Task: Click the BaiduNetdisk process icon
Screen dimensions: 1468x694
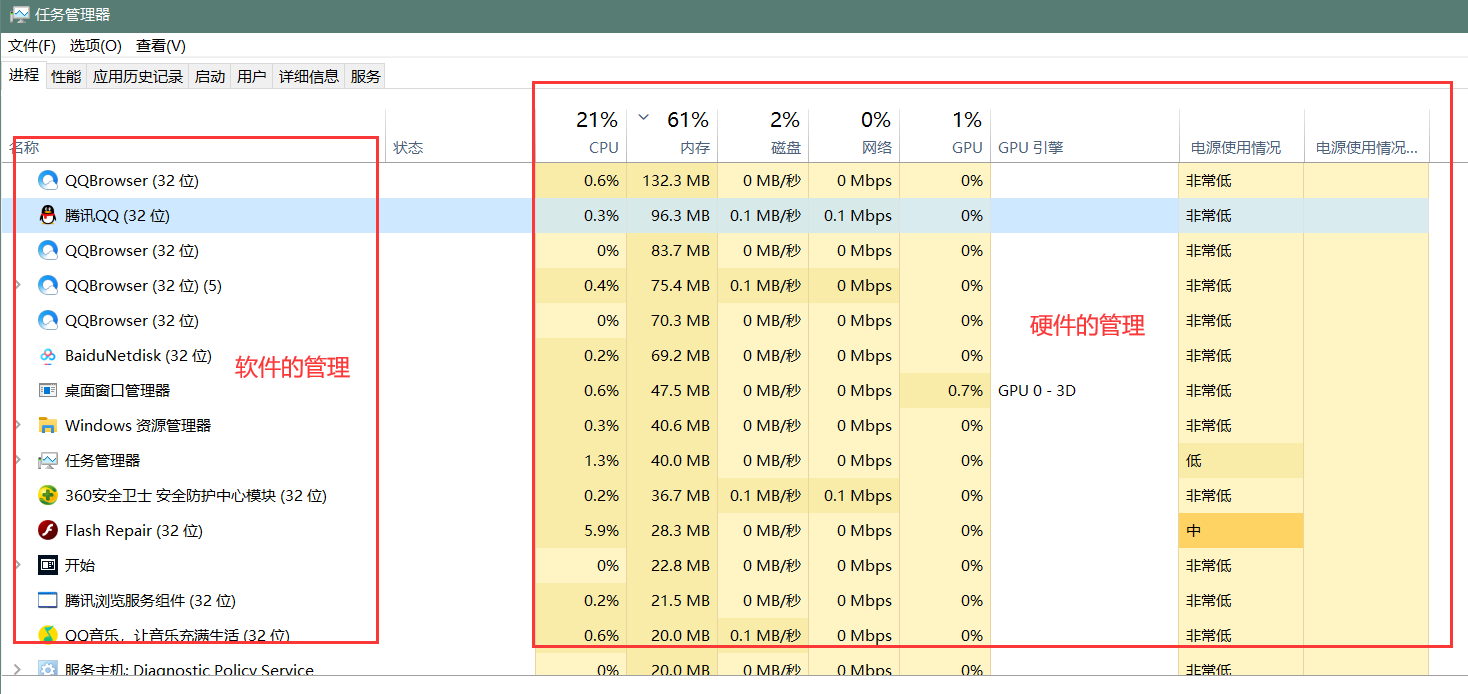Action: [48, 356]
